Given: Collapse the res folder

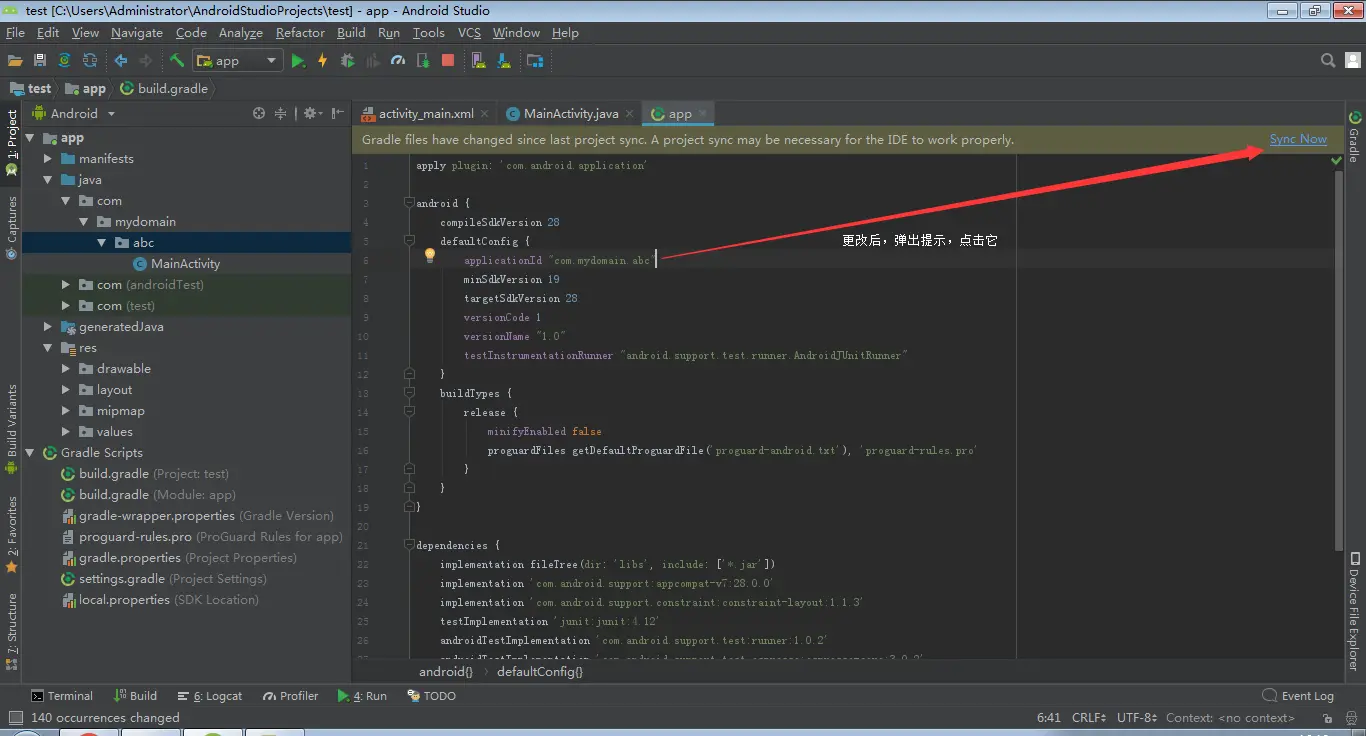Looking at the screenshot, I should tap(47, 348).
